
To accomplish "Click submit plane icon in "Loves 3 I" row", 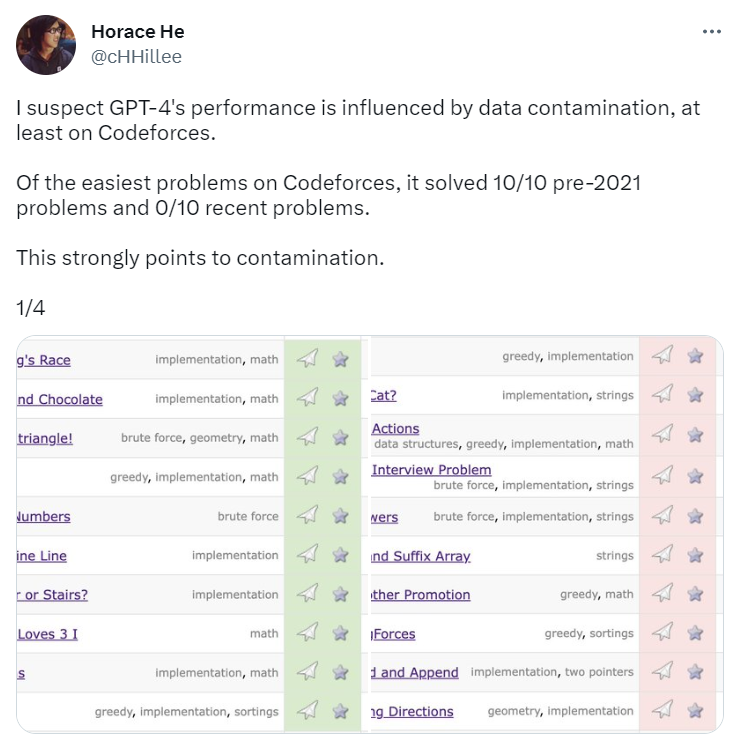I will 309,633.
